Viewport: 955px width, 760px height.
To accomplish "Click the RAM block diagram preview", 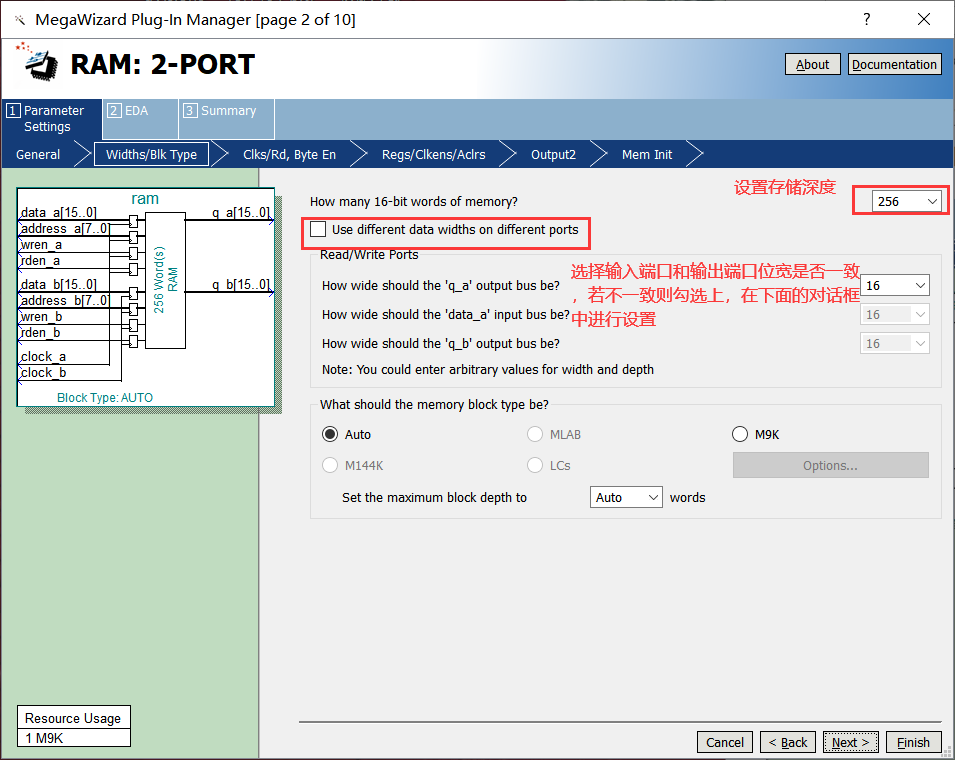I will (146, 297).
